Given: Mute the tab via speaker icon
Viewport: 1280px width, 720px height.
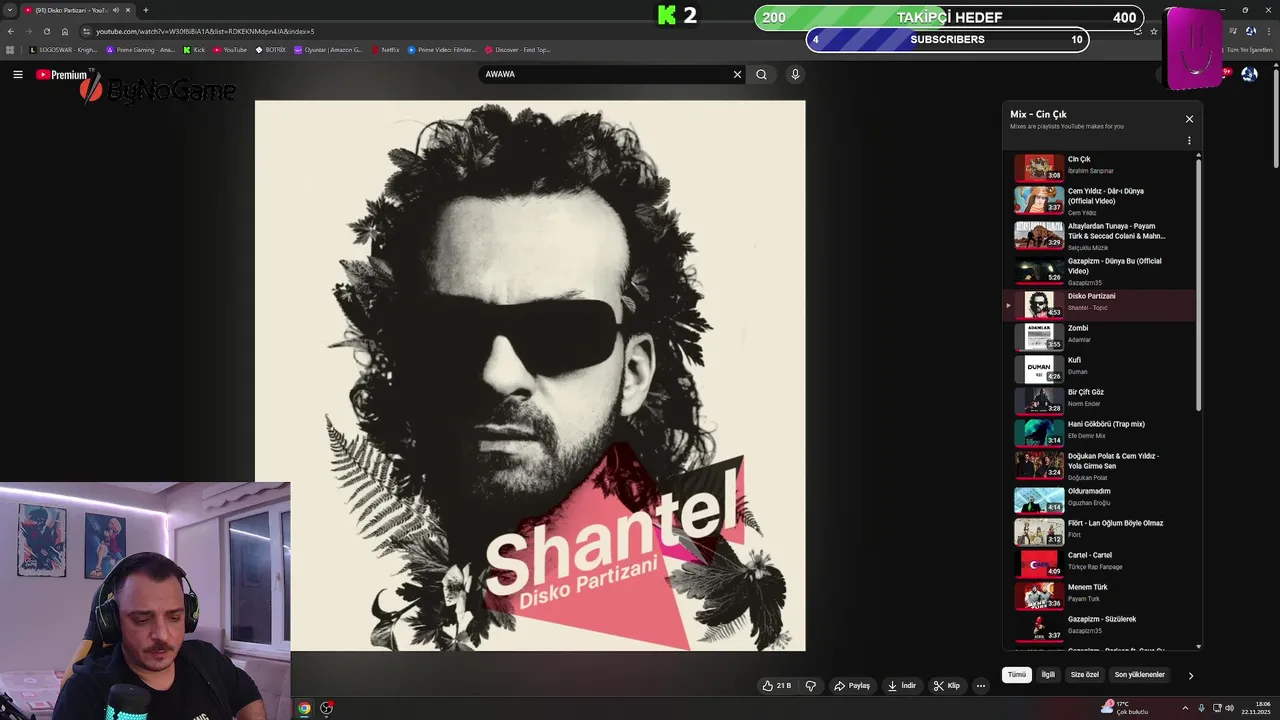Looking at the screenshot, I should coord(115,10).
